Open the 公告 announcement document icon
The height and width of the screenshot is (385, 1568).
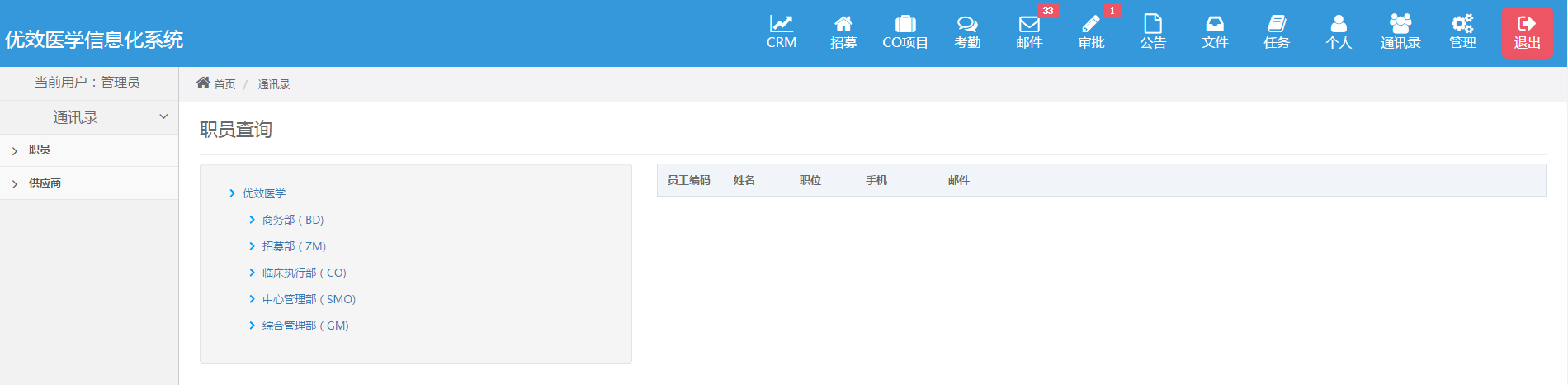coord(1153,25)
